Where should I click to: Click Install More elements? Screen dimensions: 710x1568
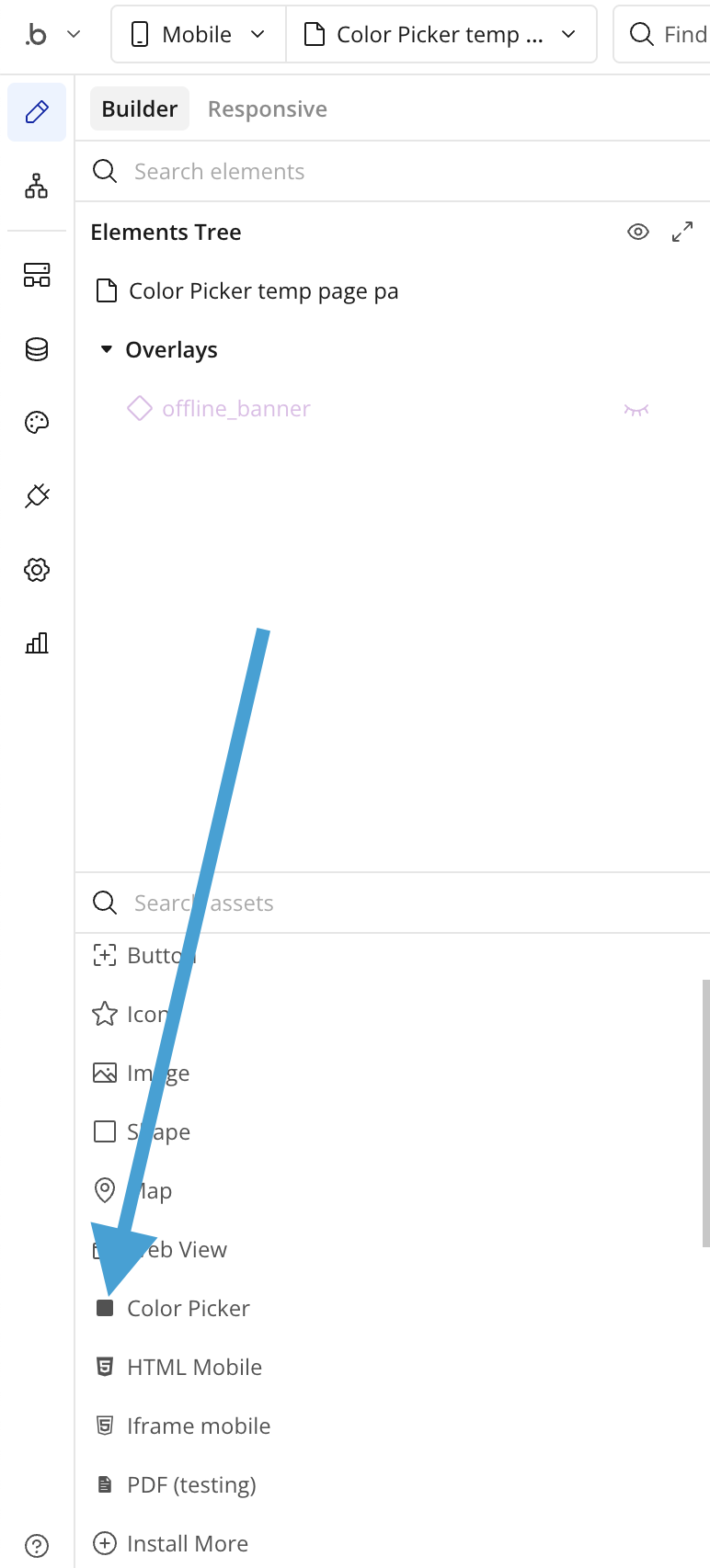(187, 1543)
